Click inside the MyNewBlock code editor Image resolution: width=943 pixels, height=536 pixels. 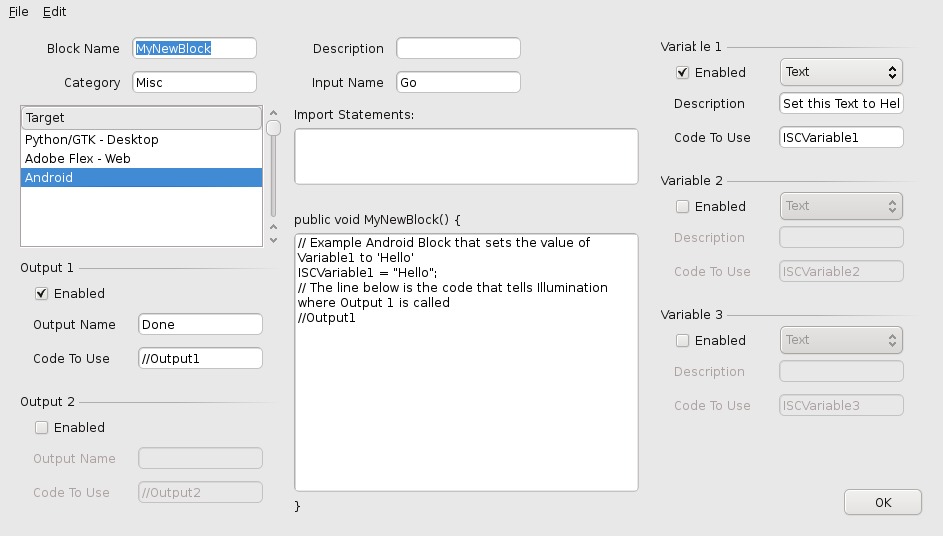click(x=466, y=400)
